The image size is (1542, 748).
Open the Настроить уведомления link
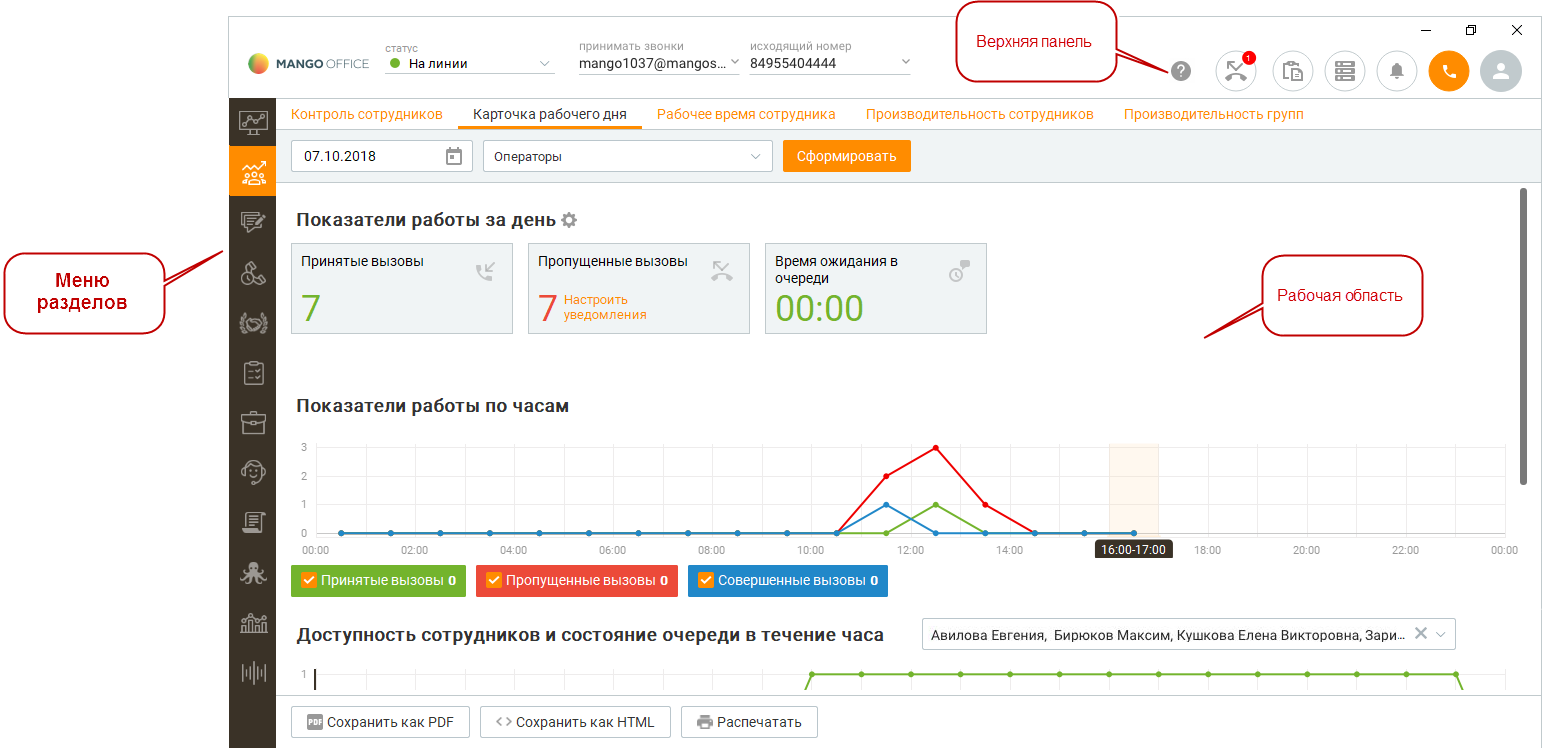605,307
